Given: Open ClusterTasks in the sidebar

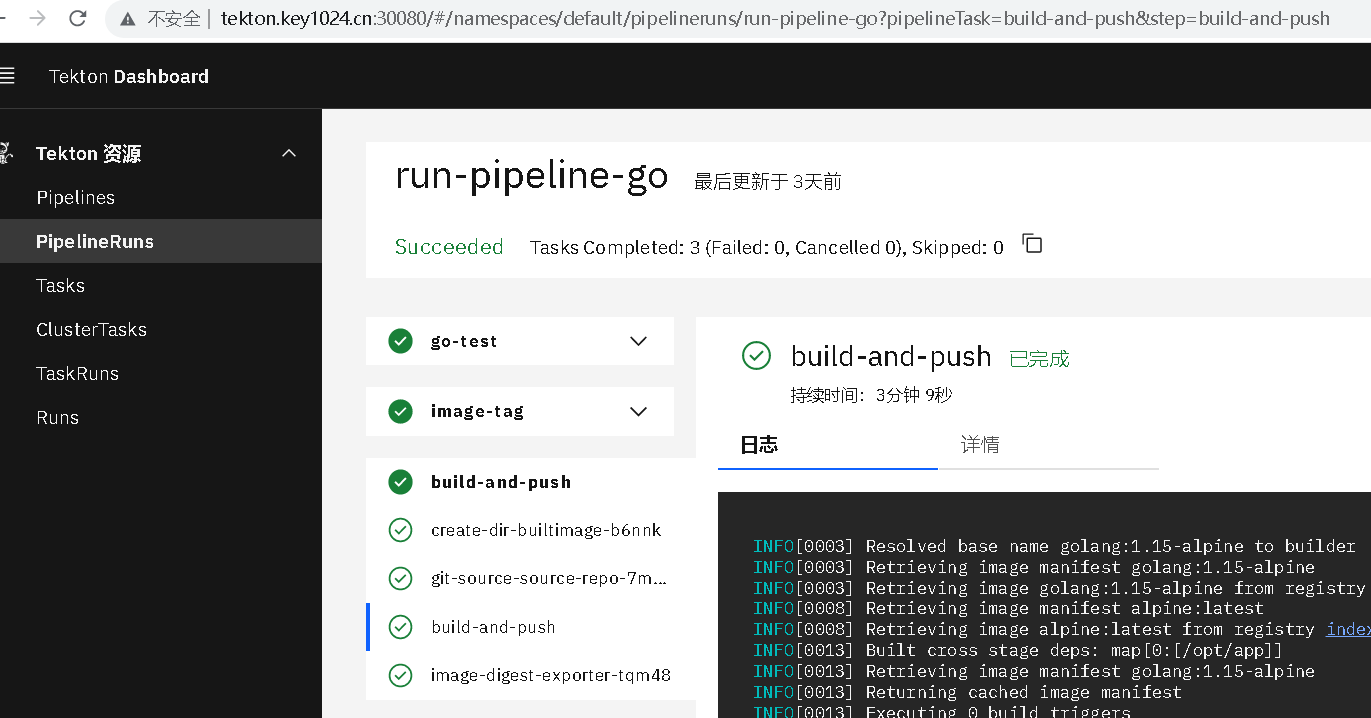Looking at the screenshot, I should click(161, 329).
